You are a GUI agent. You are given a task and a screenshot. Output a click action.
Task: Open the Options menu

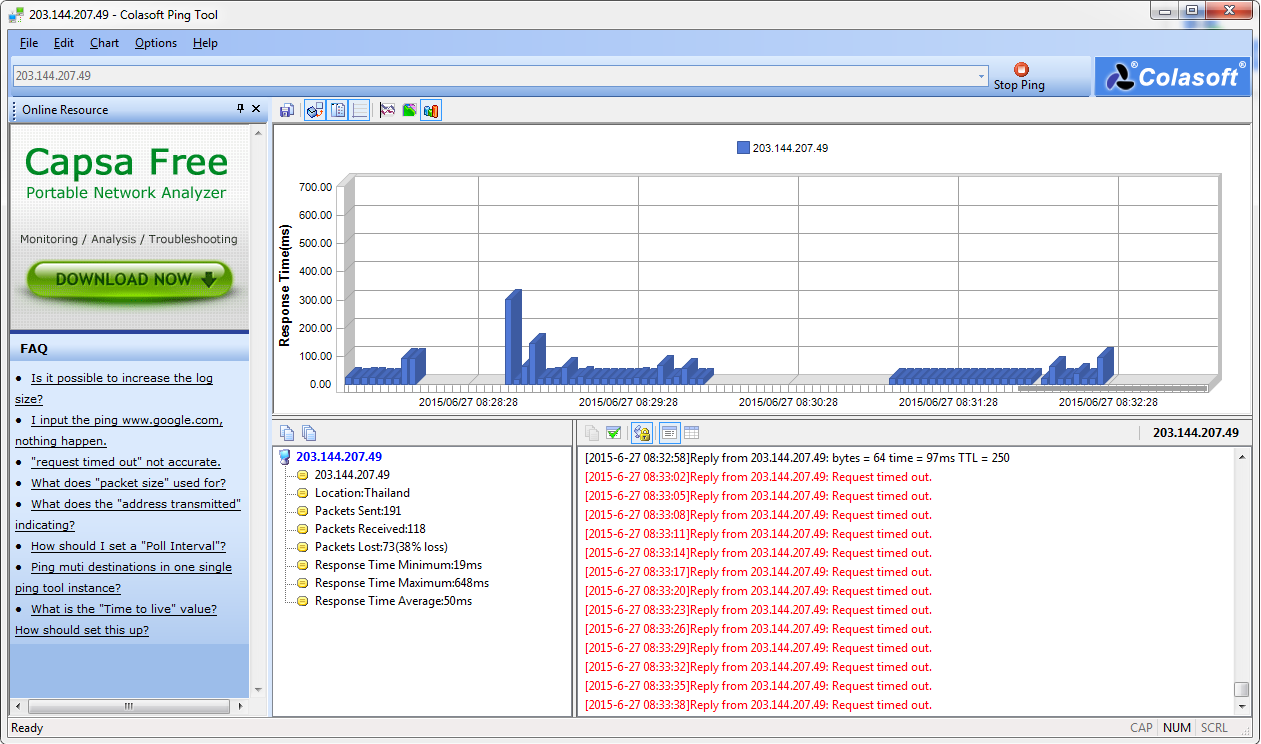coord(156,43)
